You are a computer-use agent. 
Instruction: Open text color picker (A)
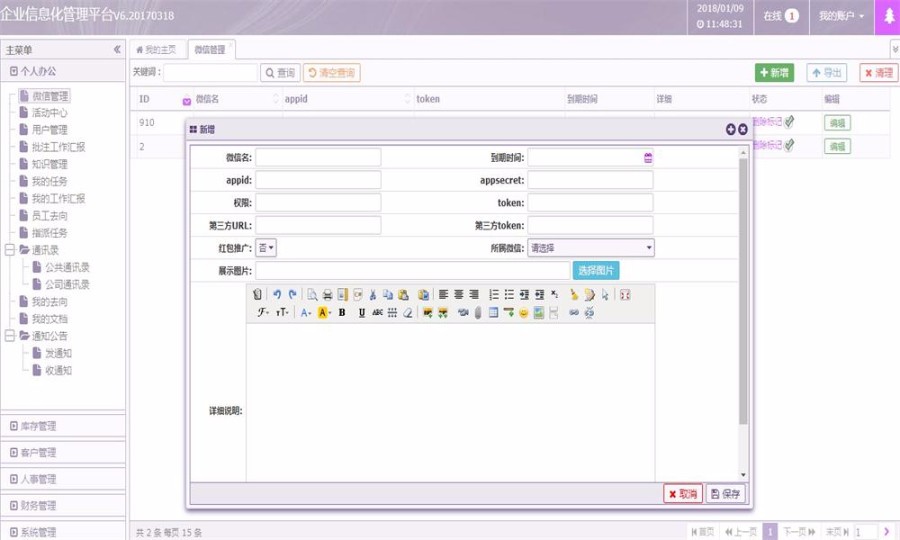306,313
